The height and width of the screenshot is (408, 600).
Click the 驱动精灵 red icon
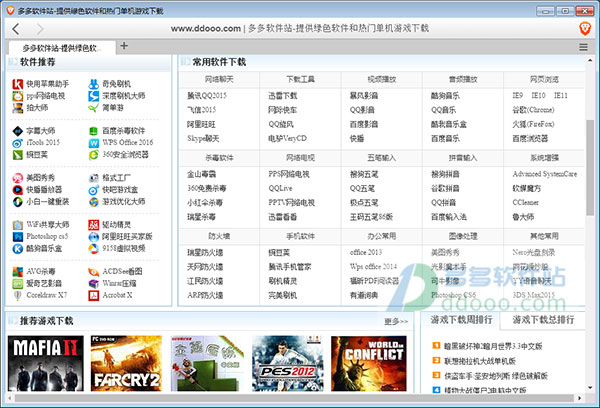(x=93, y=225)
